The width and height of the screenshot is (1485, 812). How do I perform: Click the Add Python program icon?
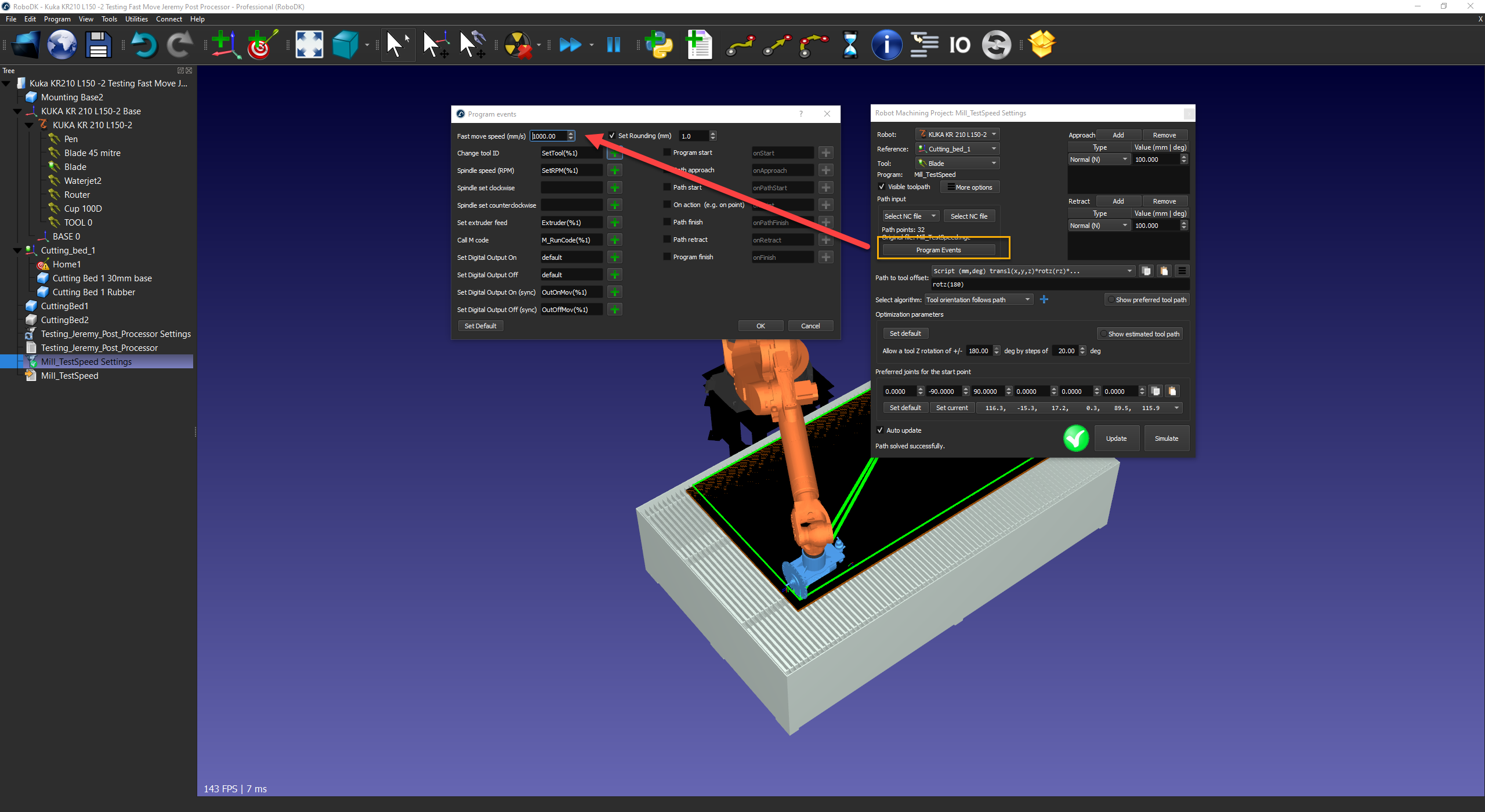coord(659,45)
